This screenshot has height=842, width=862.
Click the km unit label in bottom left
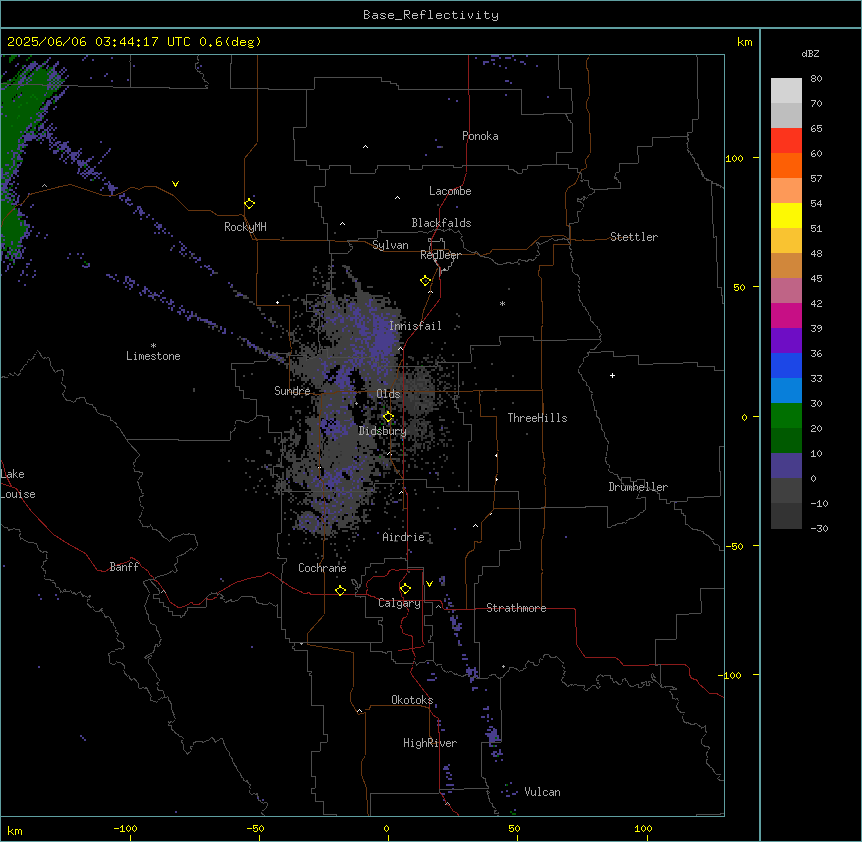pyautogui.click(x=15, y=831)
